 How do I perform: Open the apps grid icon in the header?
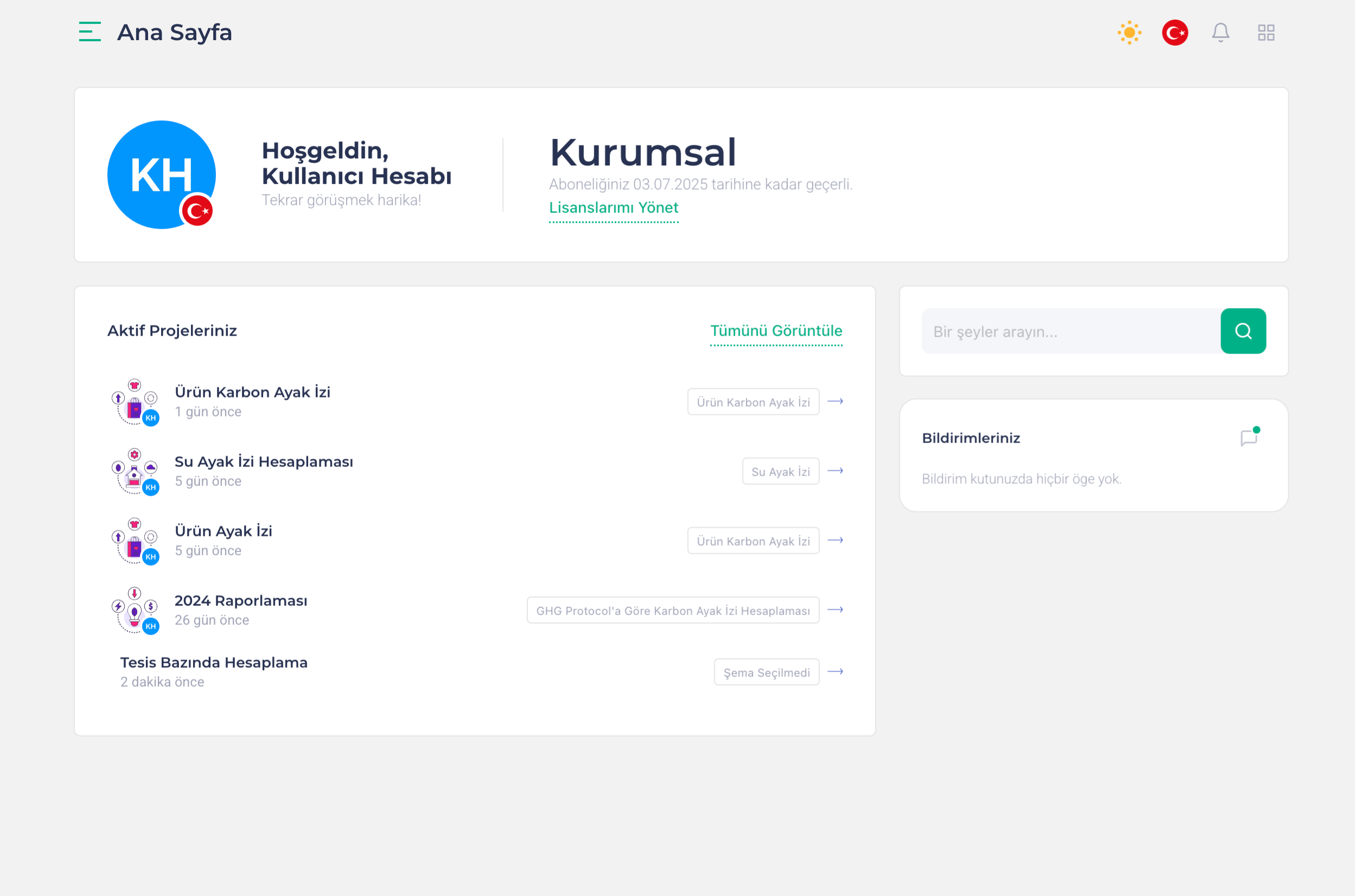[1266, 33]
